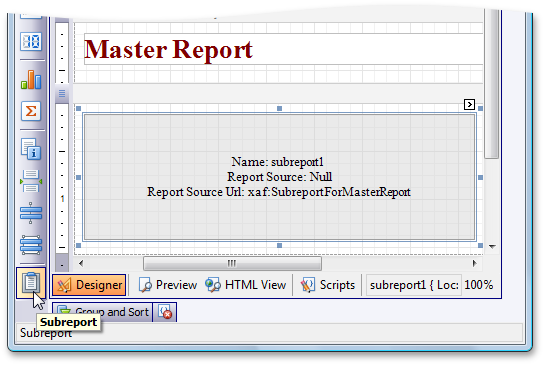Click the vertical scrollbar down arrow

[x=492, y=247]
